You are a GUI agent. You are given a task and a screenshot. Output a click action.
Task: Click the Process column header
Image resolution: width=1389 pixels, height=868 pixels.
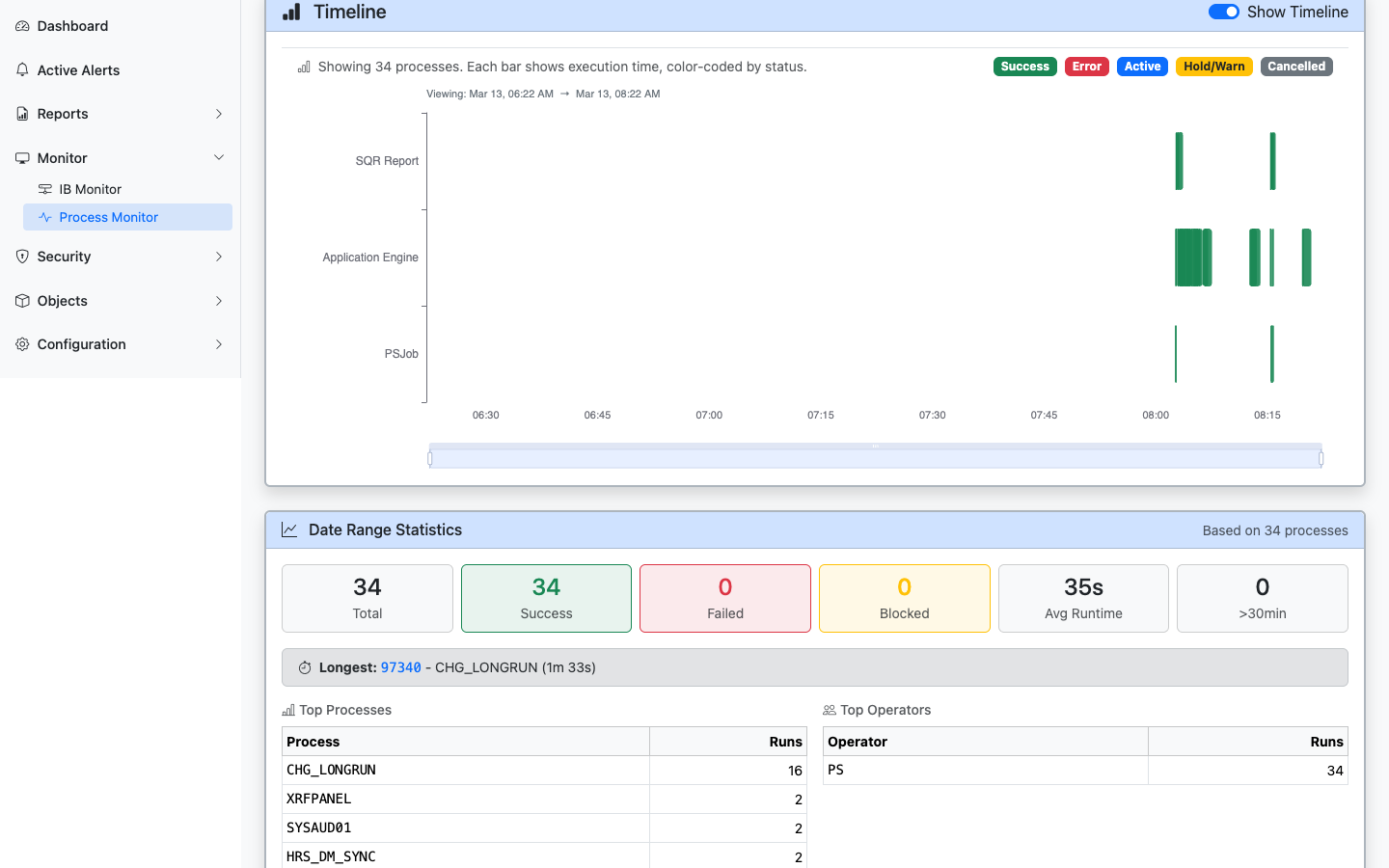[x=466, y=742]
